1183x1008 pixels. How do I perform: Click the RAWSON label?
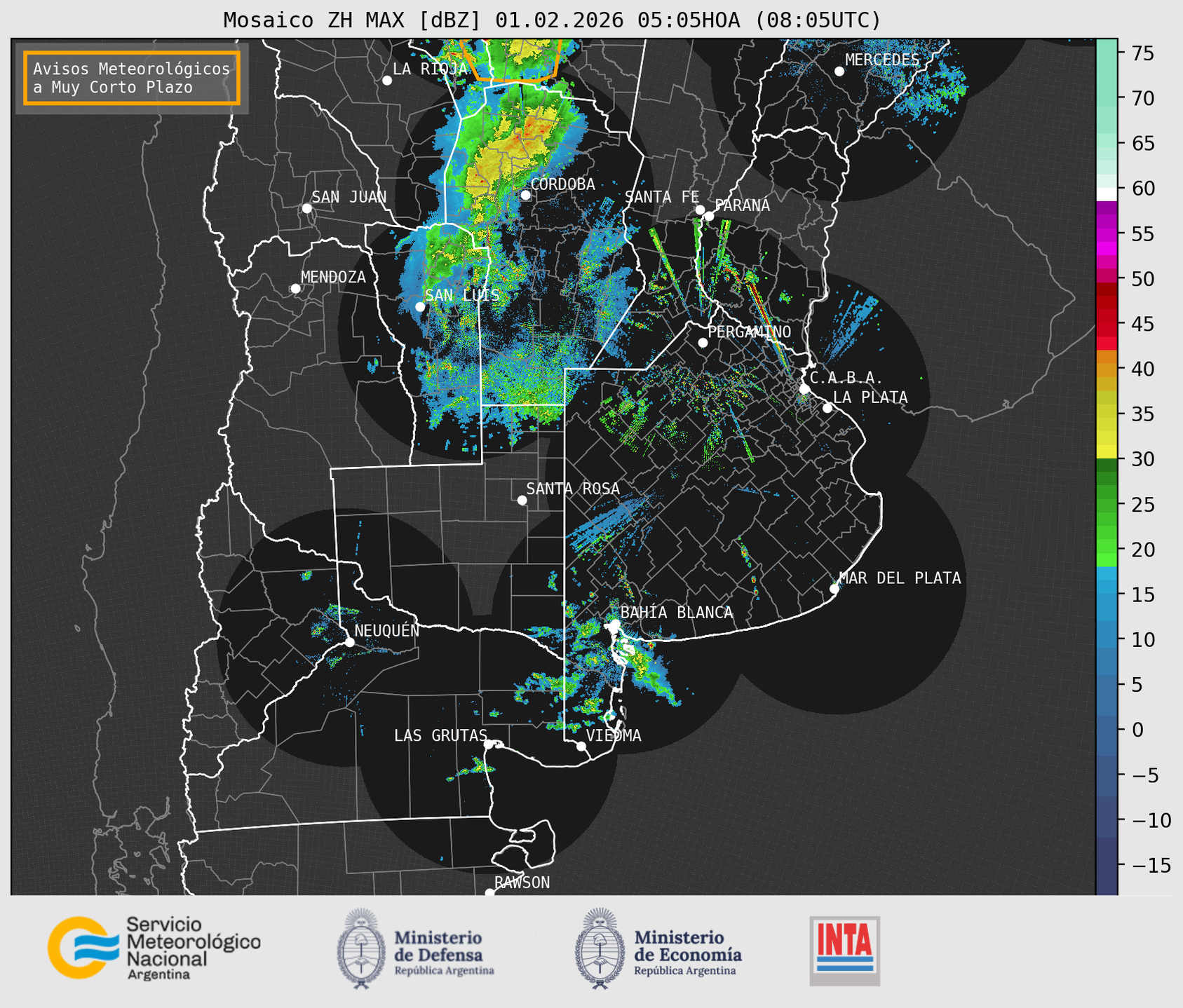tap(522, 883)
